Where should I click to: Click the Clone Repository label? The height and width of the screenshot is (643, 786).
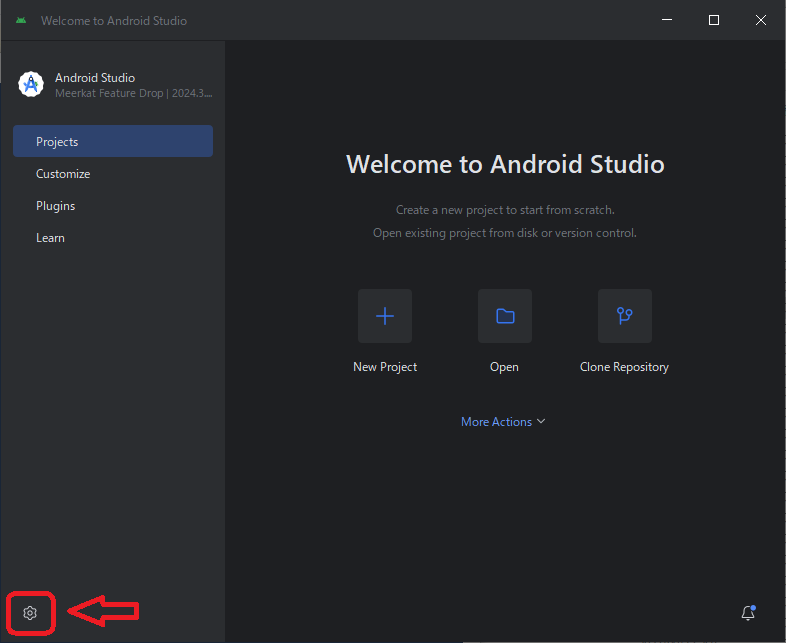[624, 367]
